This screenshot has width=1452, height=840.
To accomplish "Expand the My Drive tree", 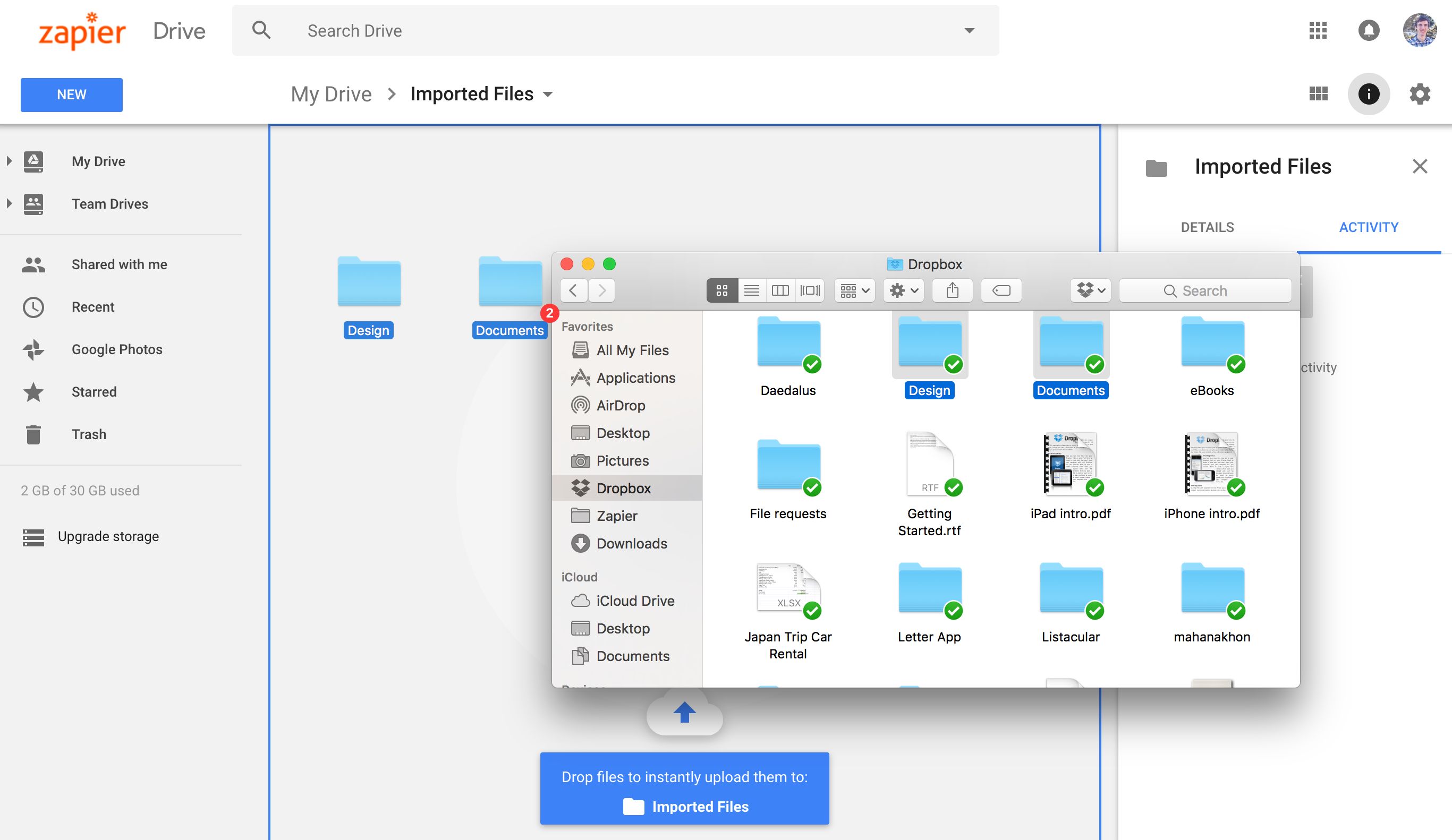I will [9, 161].
